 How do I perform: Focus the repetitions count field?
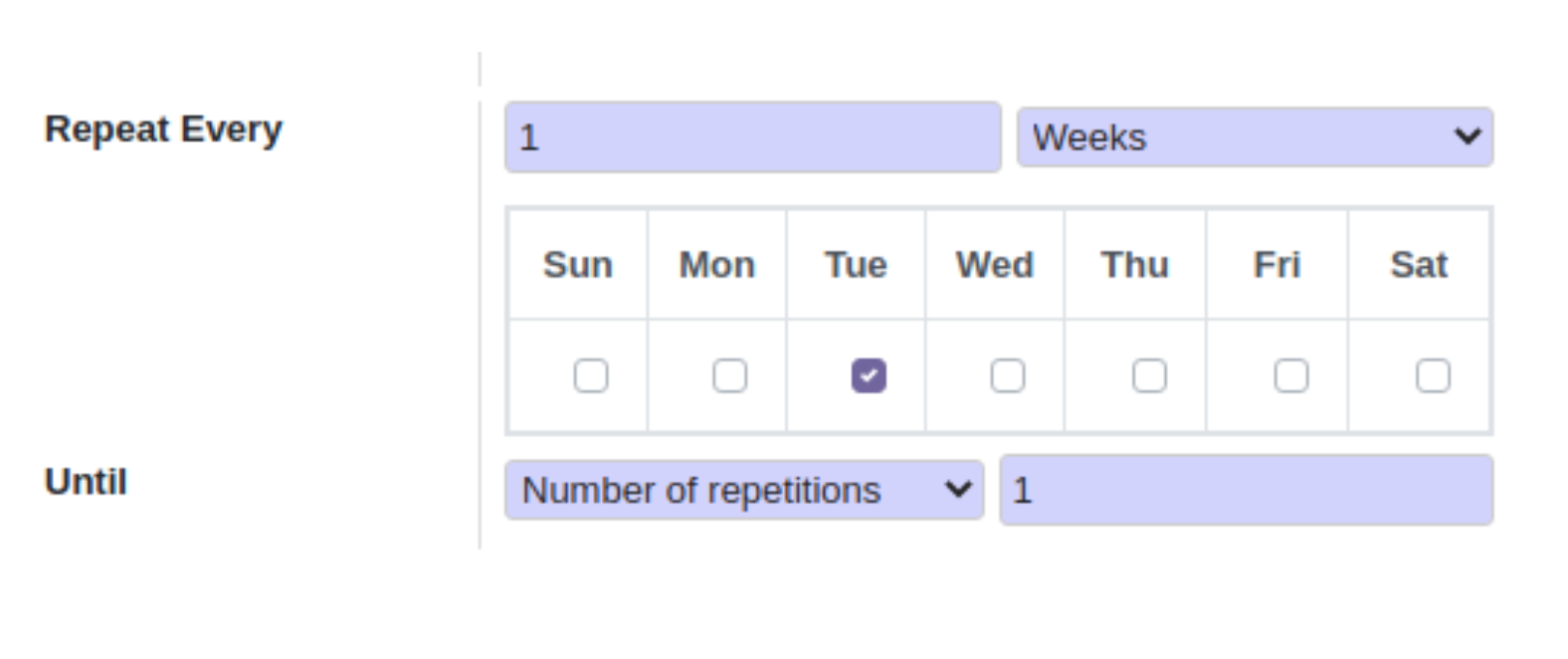[1246, 490]
